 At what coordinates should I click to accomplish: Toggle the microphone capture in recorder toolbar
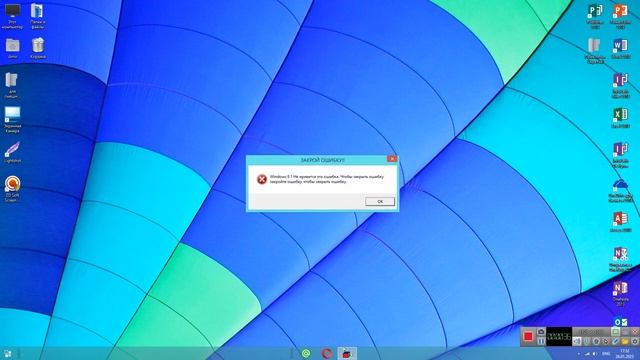[587, 341]
